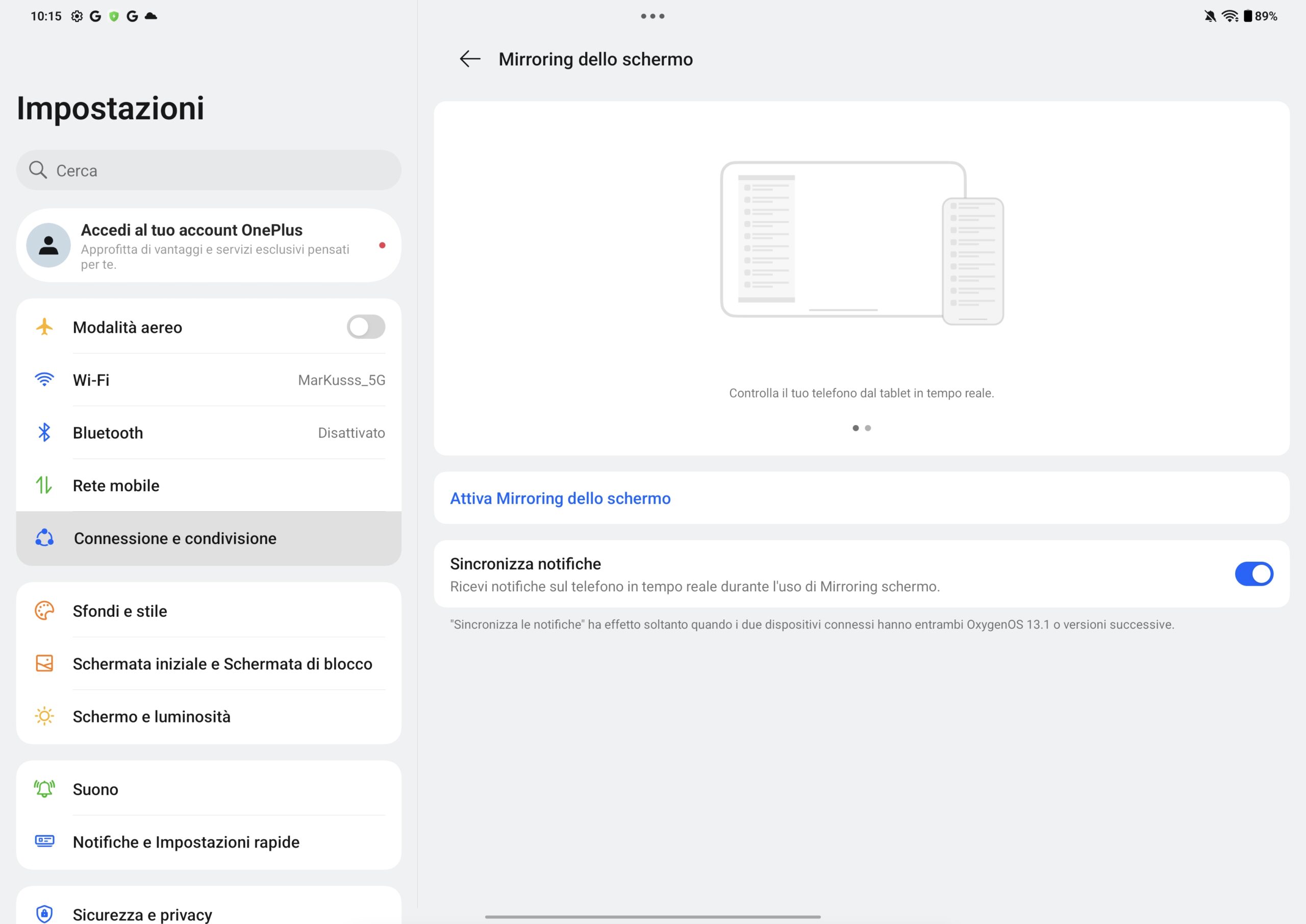Tap the second carousel page dot
The image size is (1306, 924).
[x=867, y=428]
